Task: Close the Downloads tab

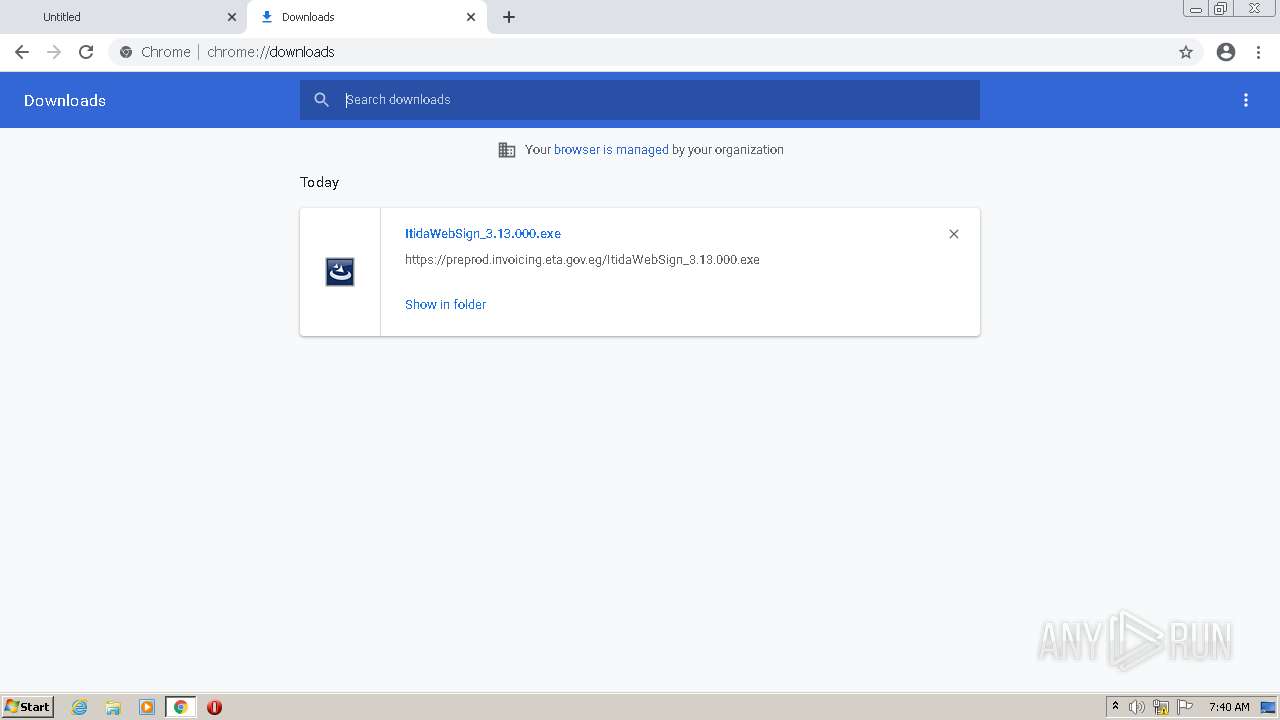Action: pos(471,17)
